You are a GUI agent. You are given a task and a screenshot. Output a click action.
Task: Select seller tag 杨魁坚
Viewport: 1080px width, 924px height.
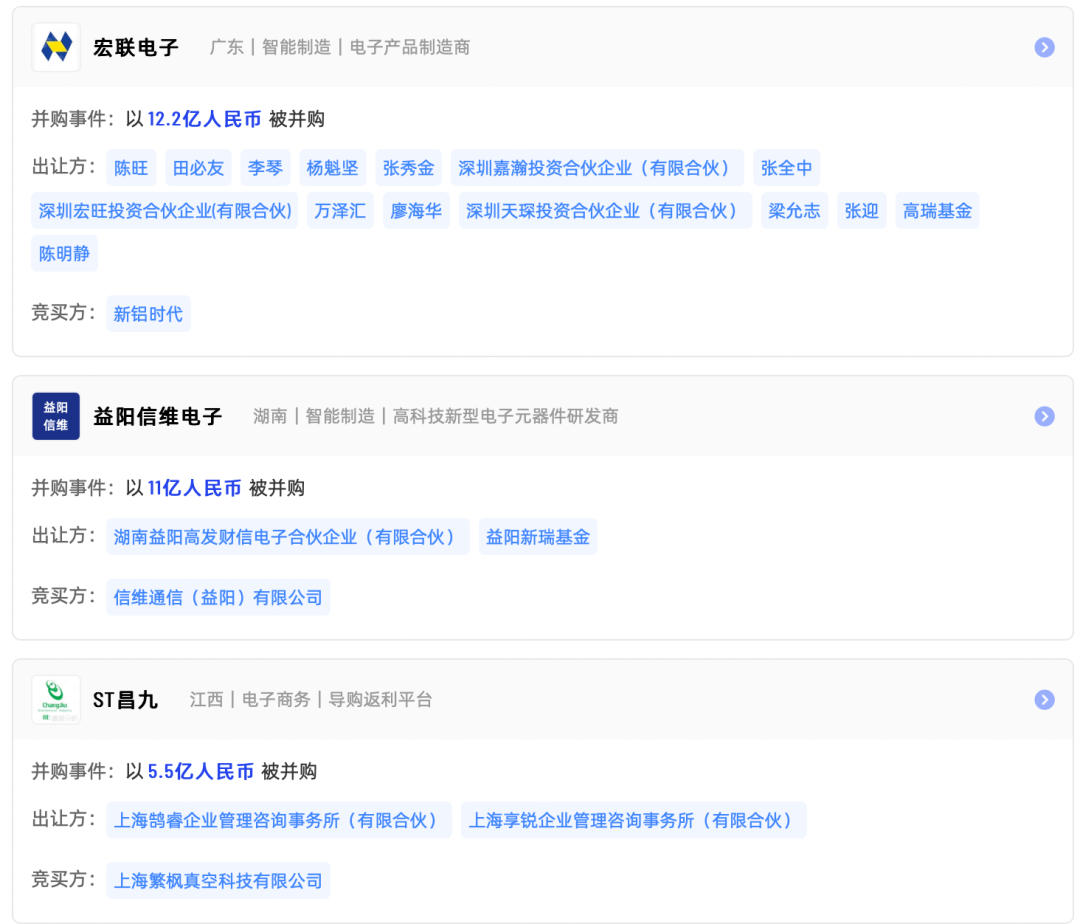pos(333,168)
